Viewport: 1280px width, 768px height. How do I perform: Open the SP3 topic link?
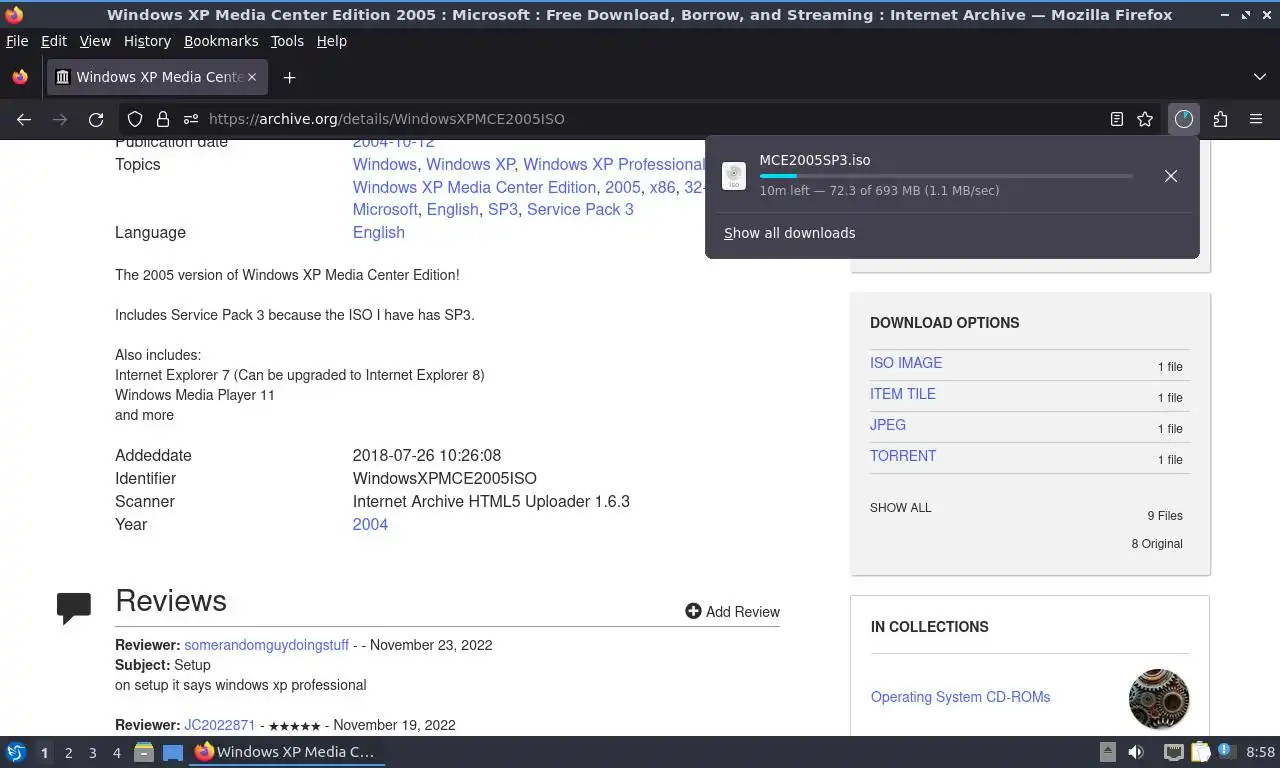503,209
